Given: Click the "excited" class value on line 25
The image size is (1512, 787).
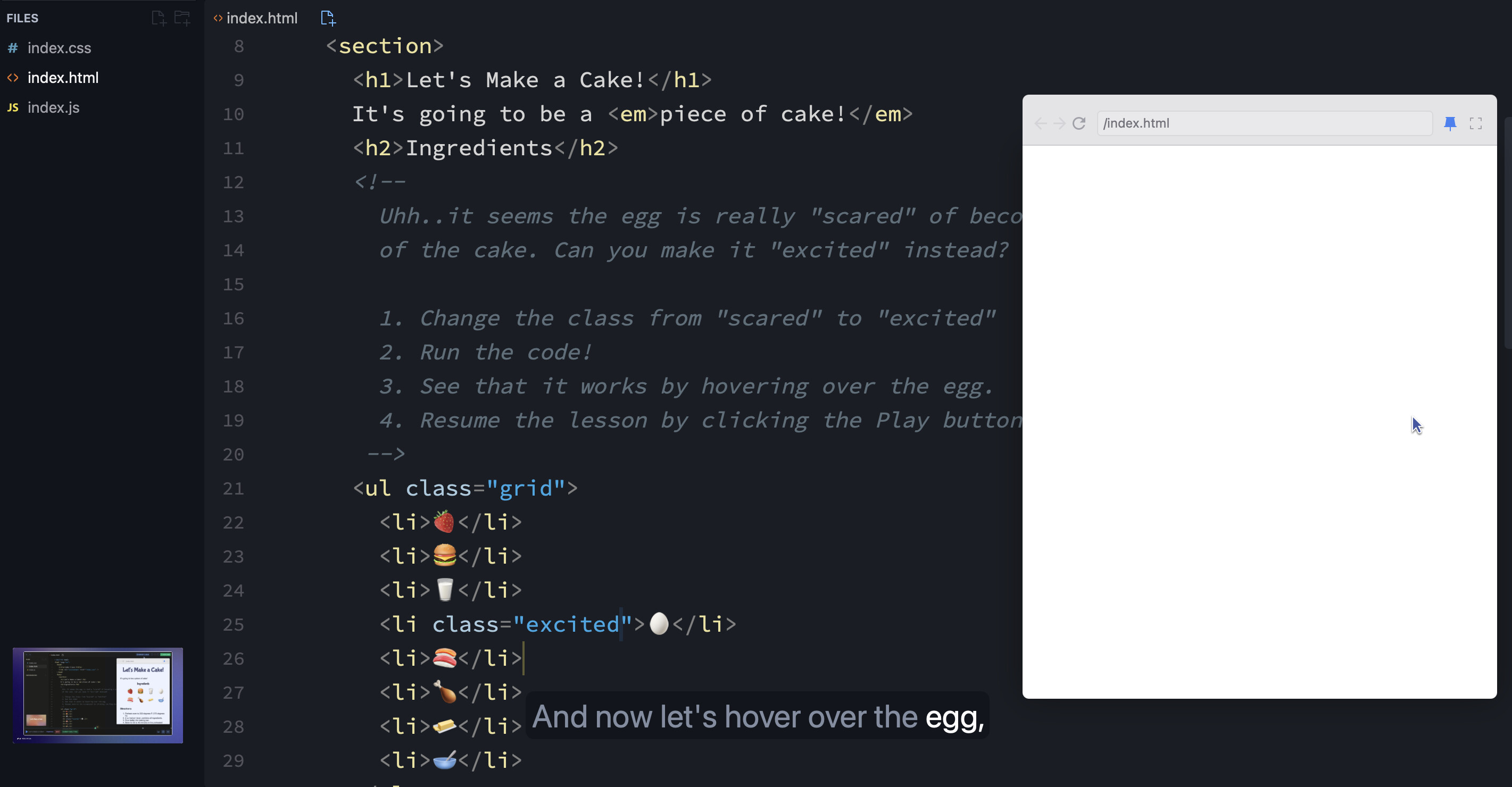Looking at the screenshot, I should [x=572, y=624].
